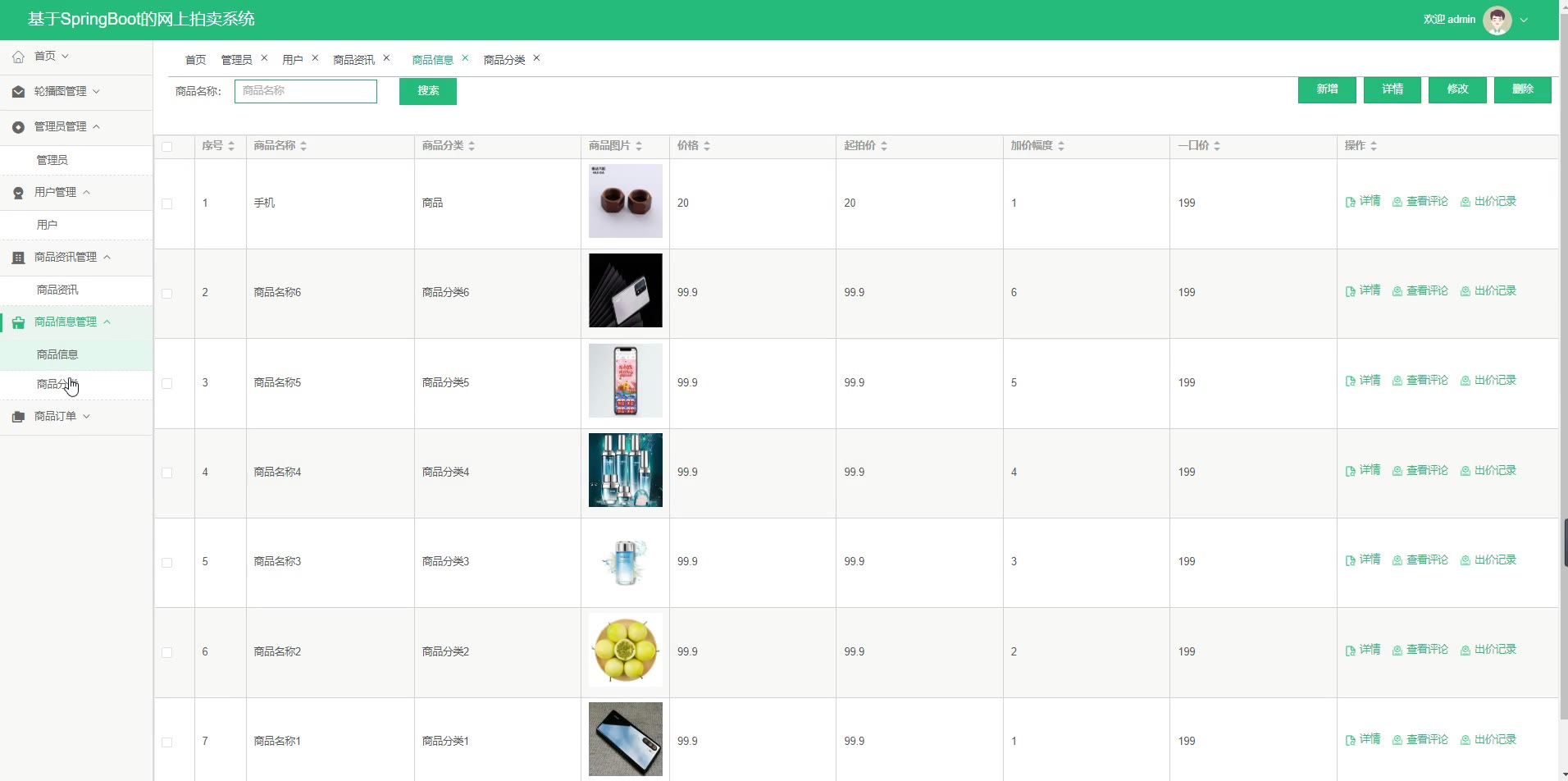Click the 新增 button
Image resolution: width=1568 pixels, height=781 pixels.
1327,89
